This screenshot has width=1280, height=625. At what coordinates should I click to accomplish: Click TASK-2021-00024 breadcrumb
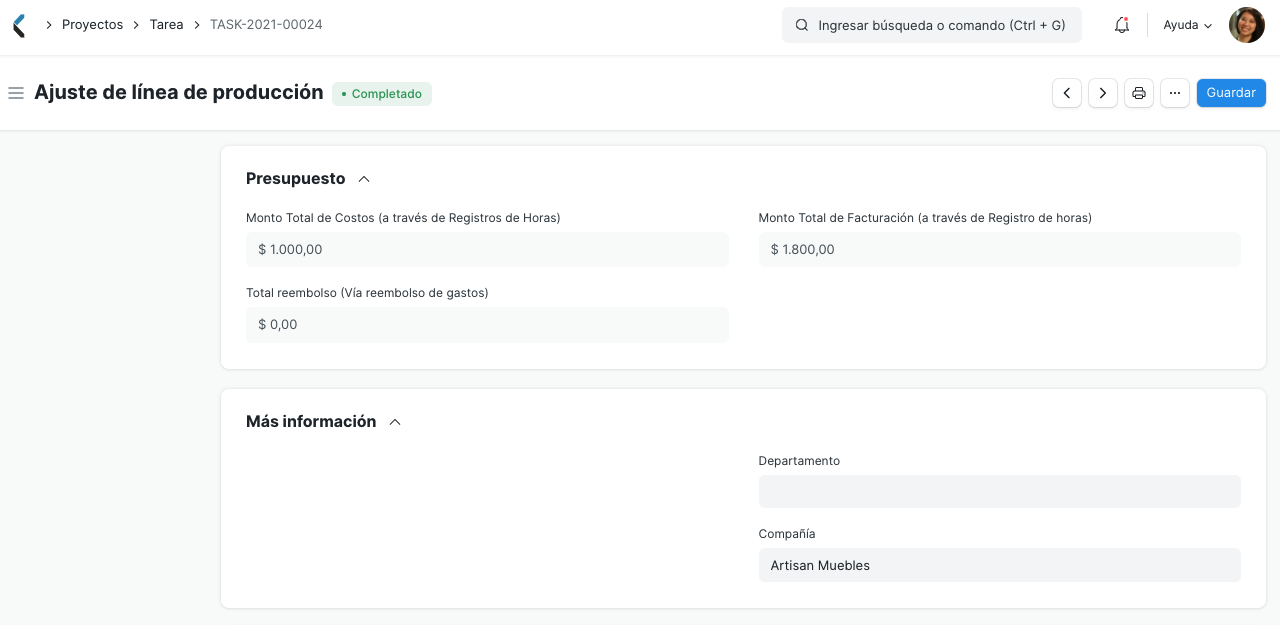266,25
